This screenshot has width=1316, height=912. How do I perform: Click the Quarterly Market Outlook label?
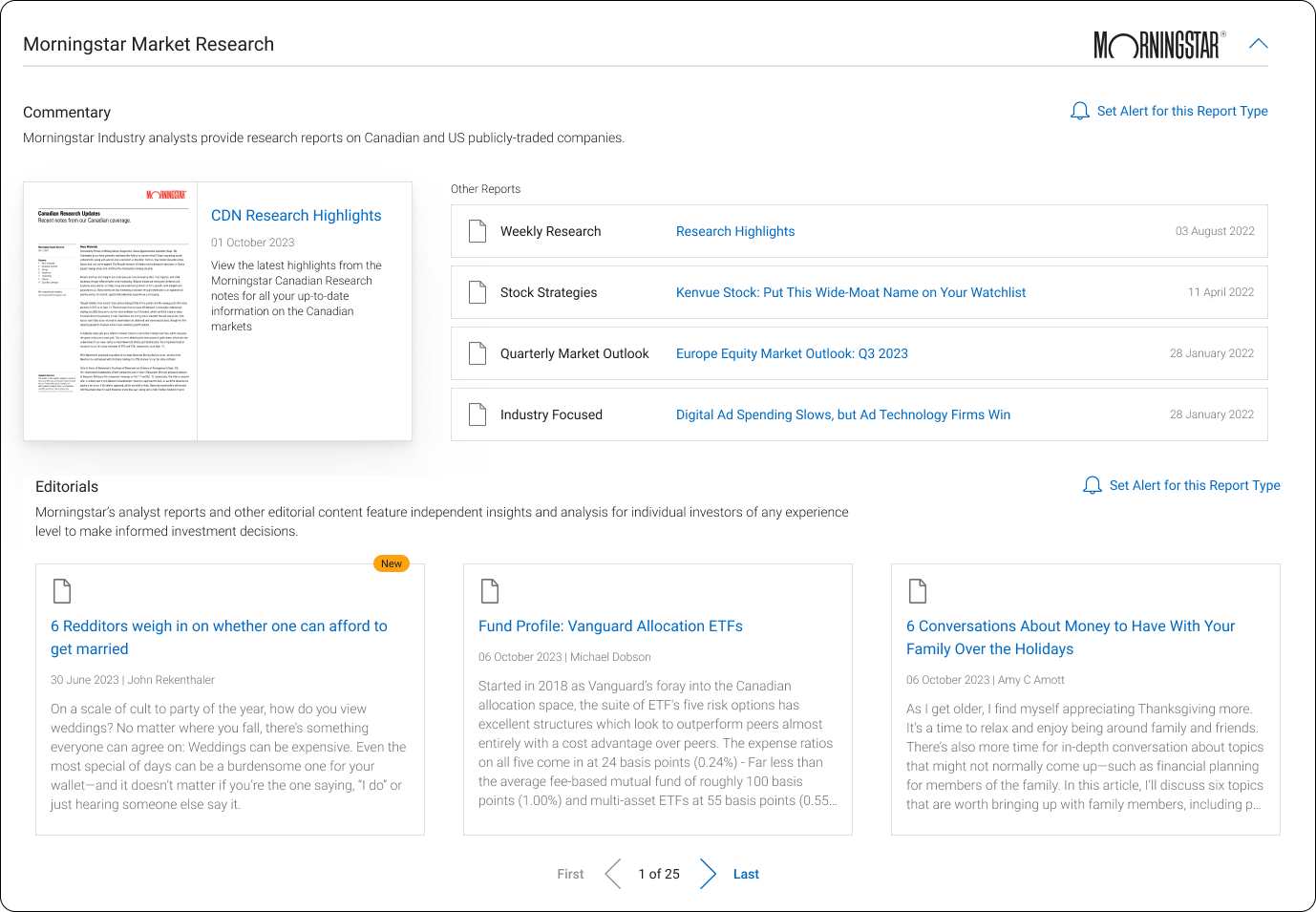(x=575, y=353)
